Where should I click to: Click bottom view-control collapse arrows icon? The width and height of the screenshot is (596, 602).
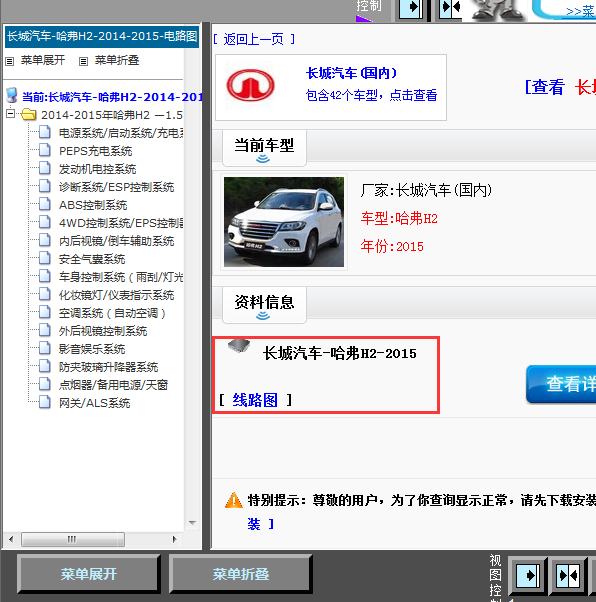[568, 576]
